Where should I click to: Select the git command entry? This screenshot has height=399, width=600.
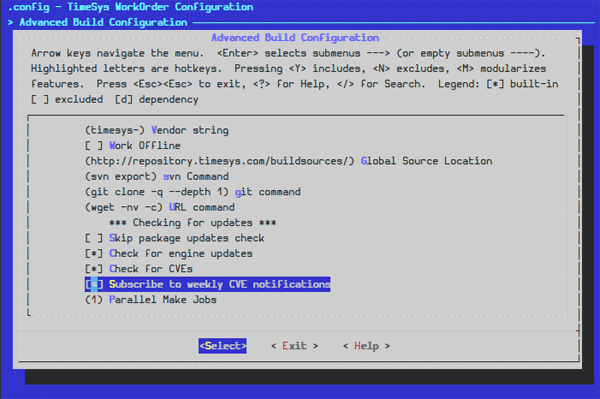click(193, 192)
